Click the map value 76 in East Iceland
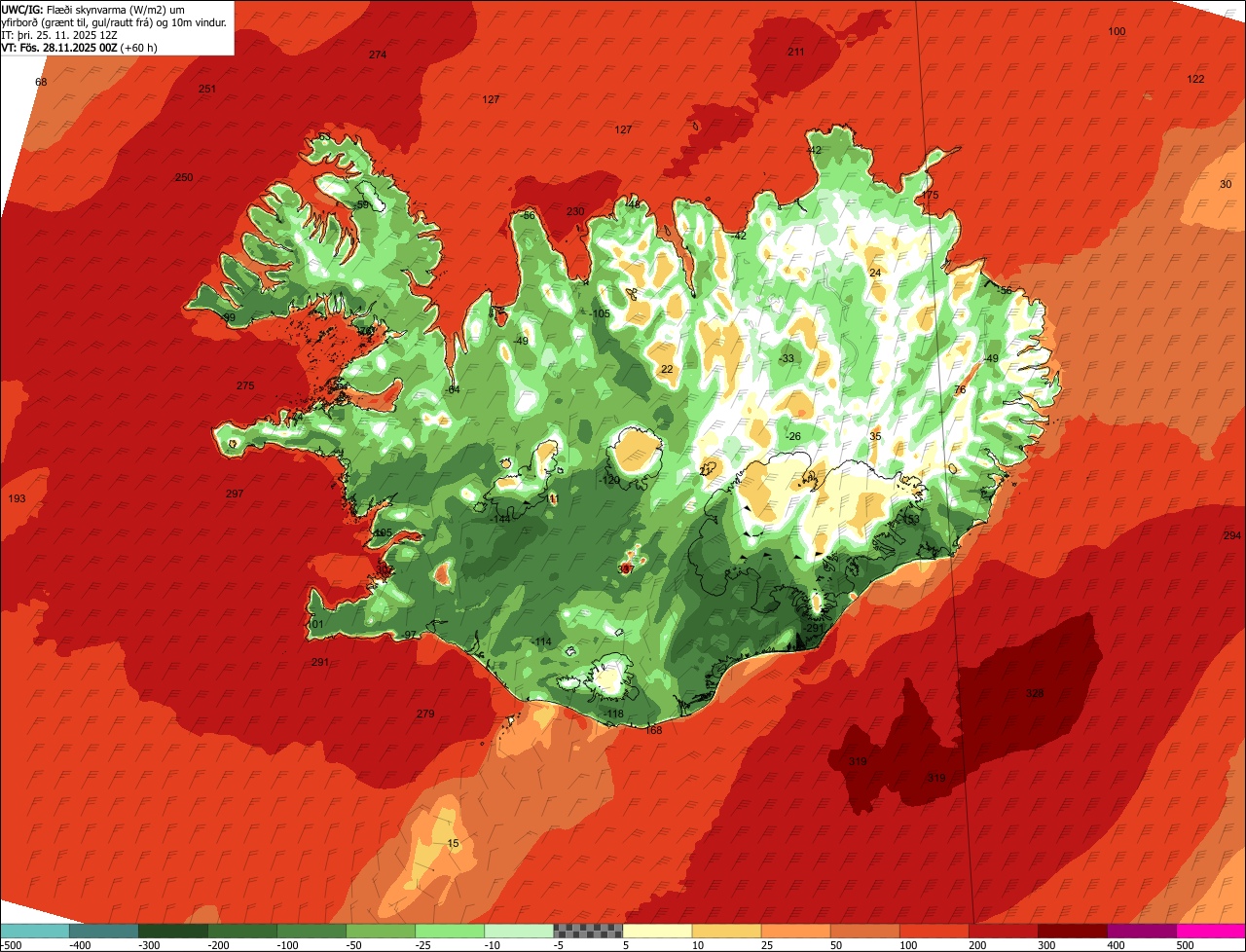The width and height of the screenshot is (1246, 952). [x=959, y=389]
